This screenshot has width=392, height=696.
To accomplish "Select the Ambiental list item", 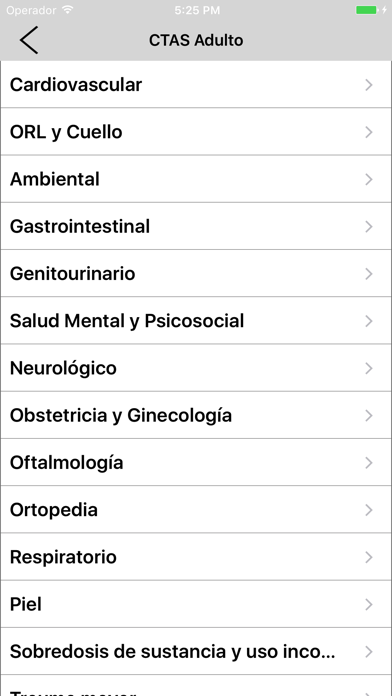I will [196, 179].
